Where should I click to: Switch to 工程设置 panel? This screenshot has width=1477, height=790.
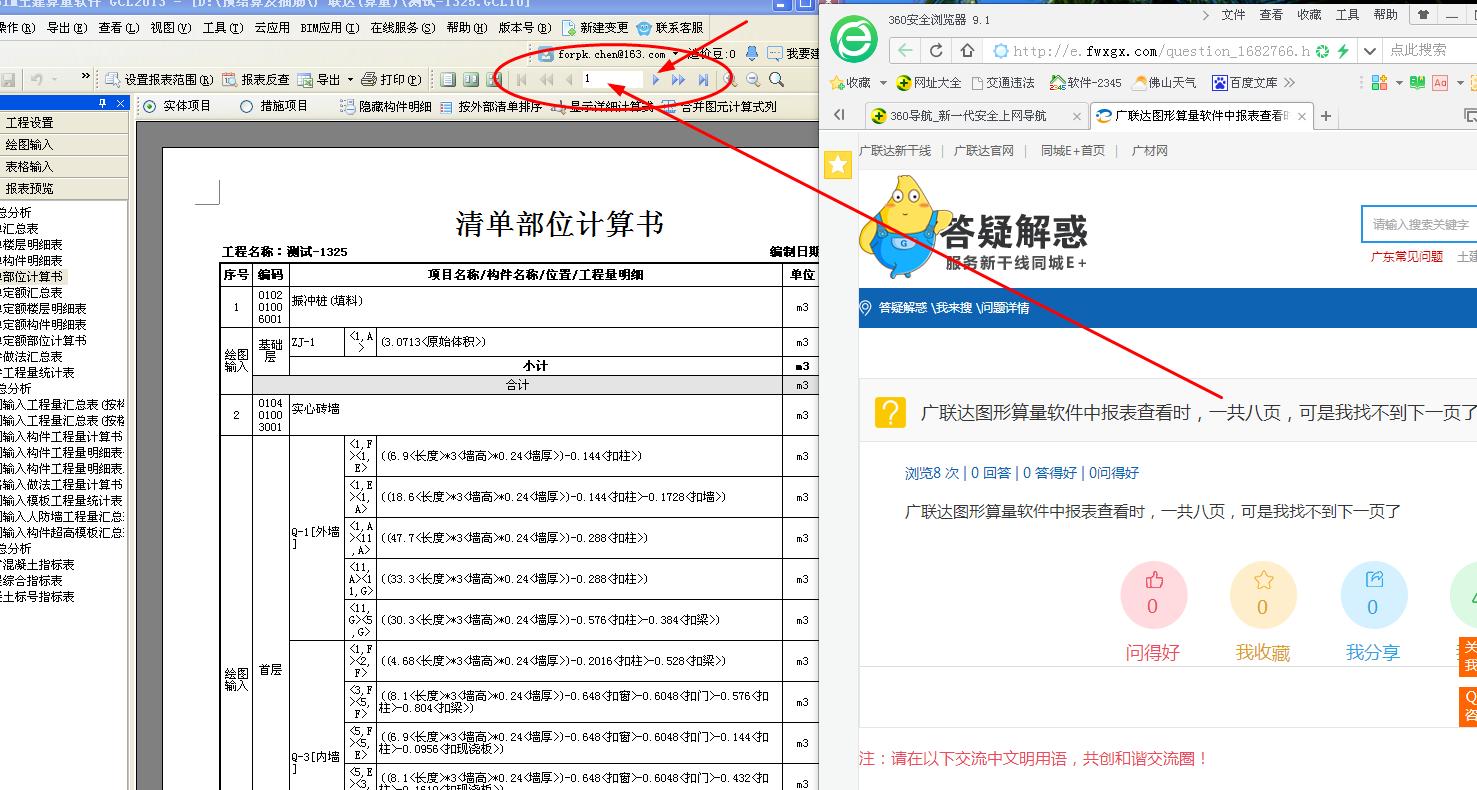click(64, 122)
